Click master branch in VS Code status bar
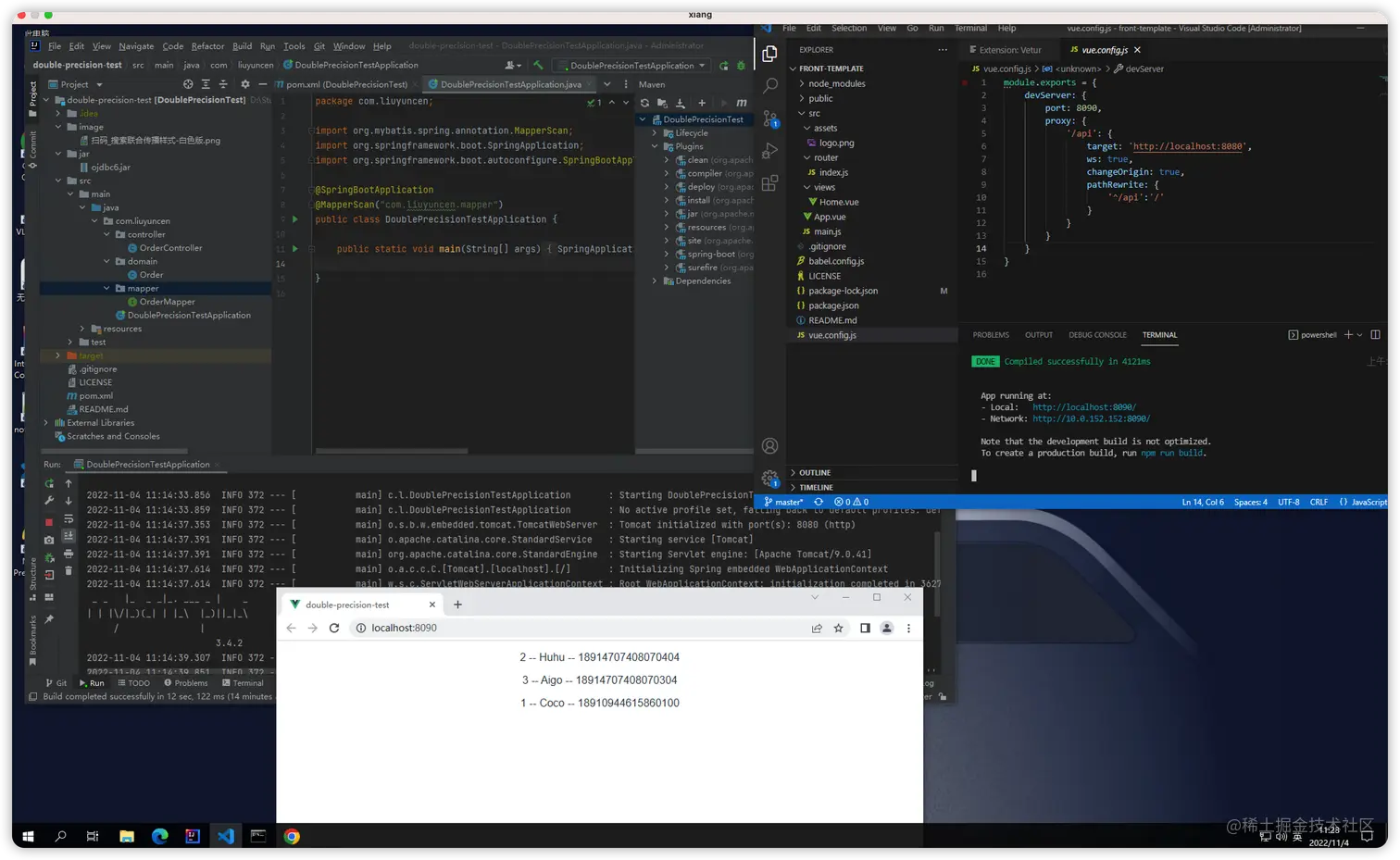Image resolution: width=1400 pixels, height=860 pixels. [784, 502]
